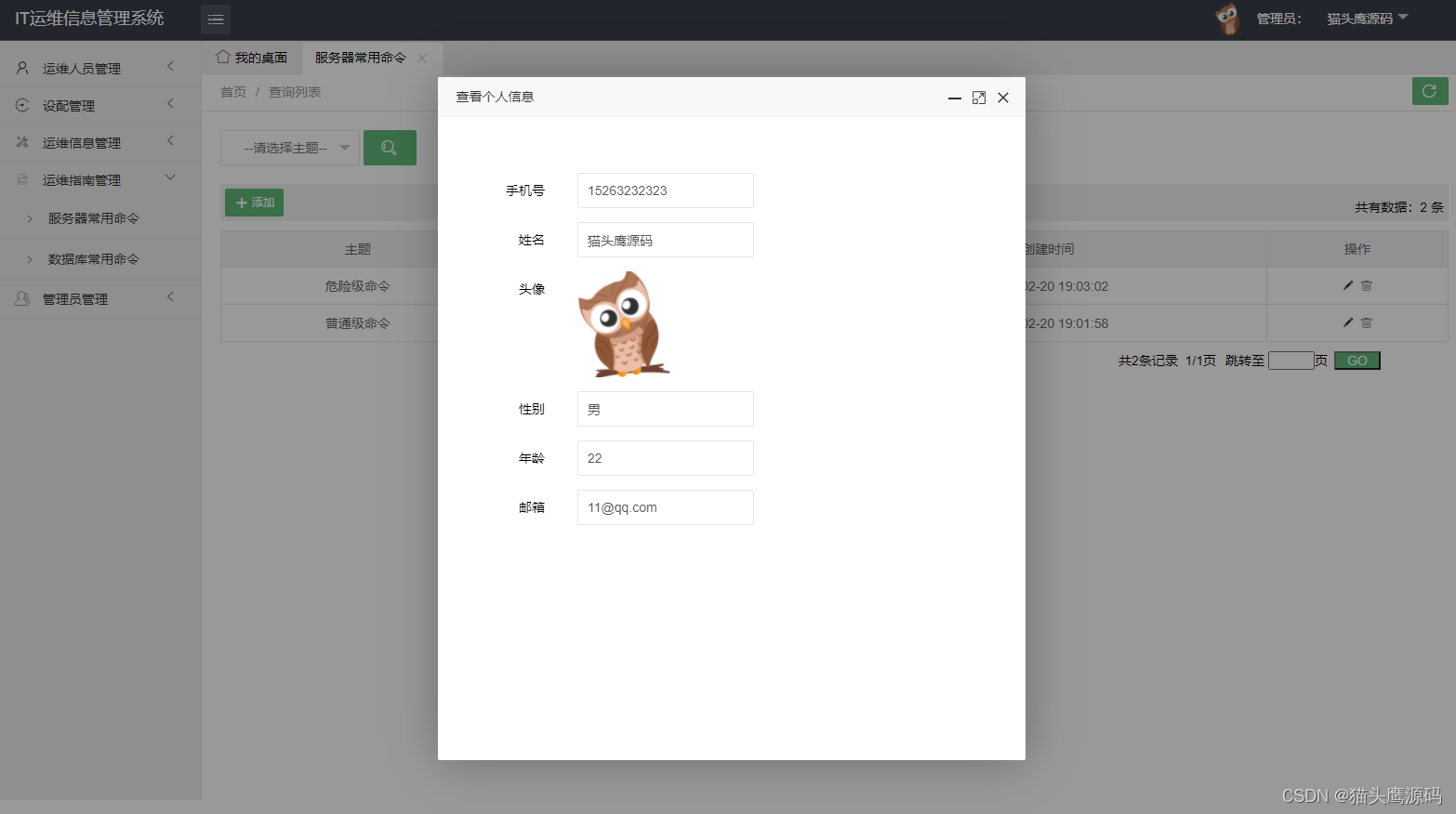Expand the 设配管理 menu chevron
Screen dimensions: 1456x814
click(x=170, y=103)
